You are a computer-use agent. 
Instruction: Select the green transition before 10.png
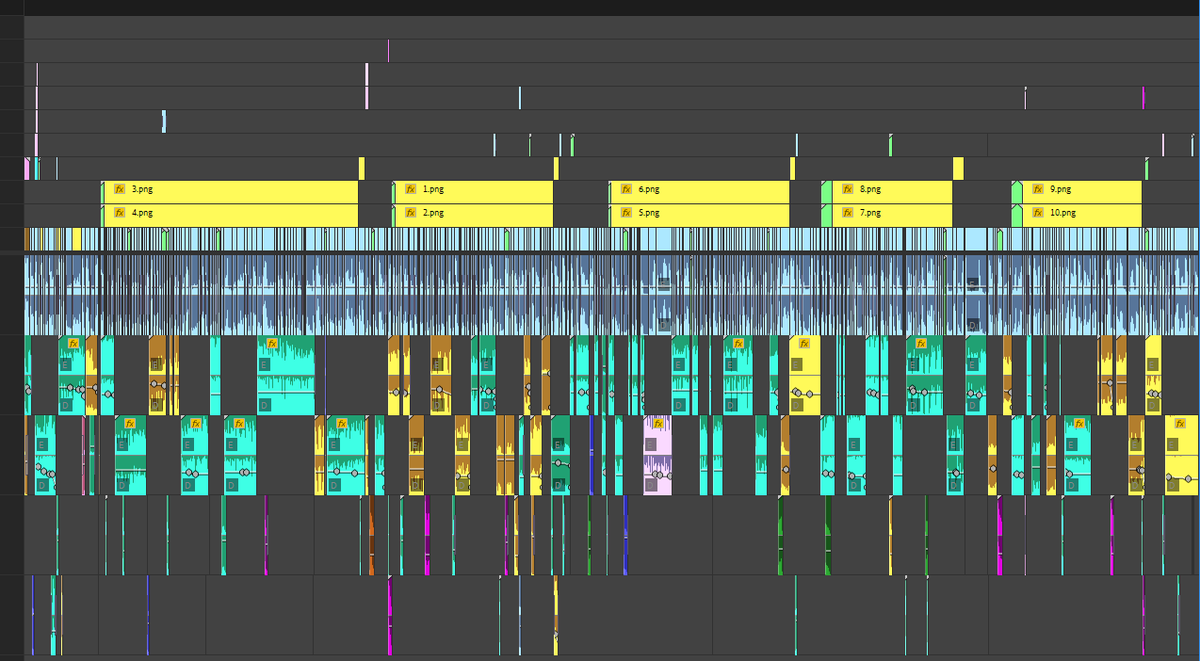pyautogui.click(x=1016, y=215)
